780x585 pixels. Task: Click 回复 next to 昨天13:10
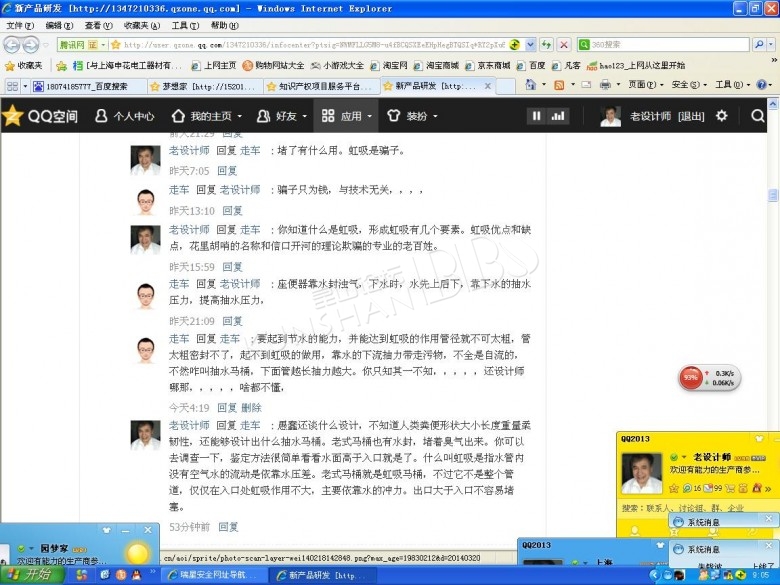(232, 211)
